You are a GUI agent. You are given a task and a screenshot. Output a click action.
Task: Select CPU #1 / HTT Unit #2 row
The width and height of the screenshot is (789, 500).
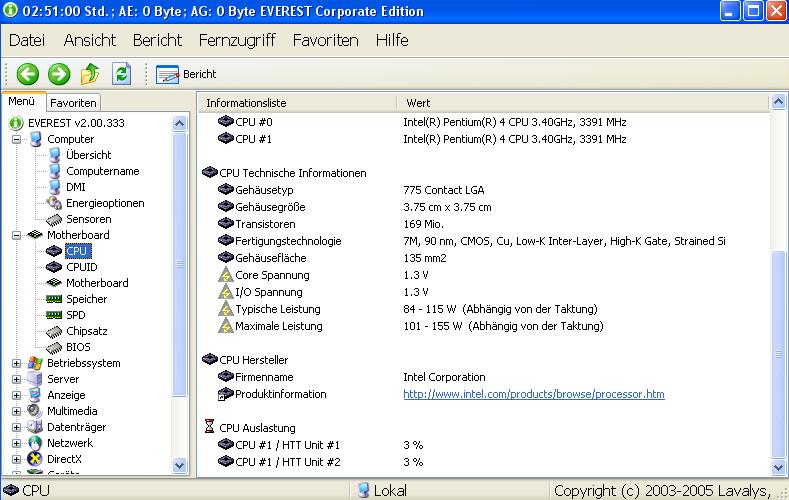[x=321, y=462]
